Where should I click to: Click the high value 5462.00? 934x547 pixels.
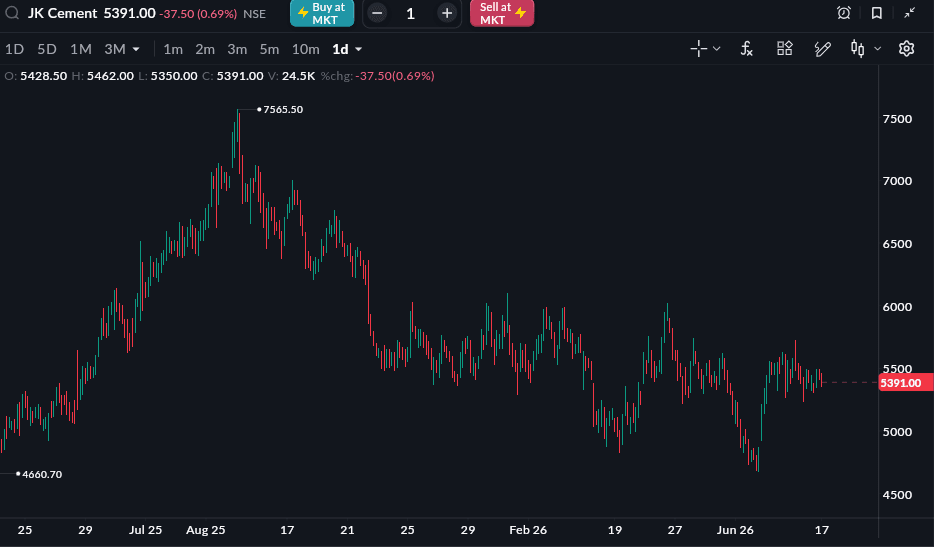tap(110, 76)
